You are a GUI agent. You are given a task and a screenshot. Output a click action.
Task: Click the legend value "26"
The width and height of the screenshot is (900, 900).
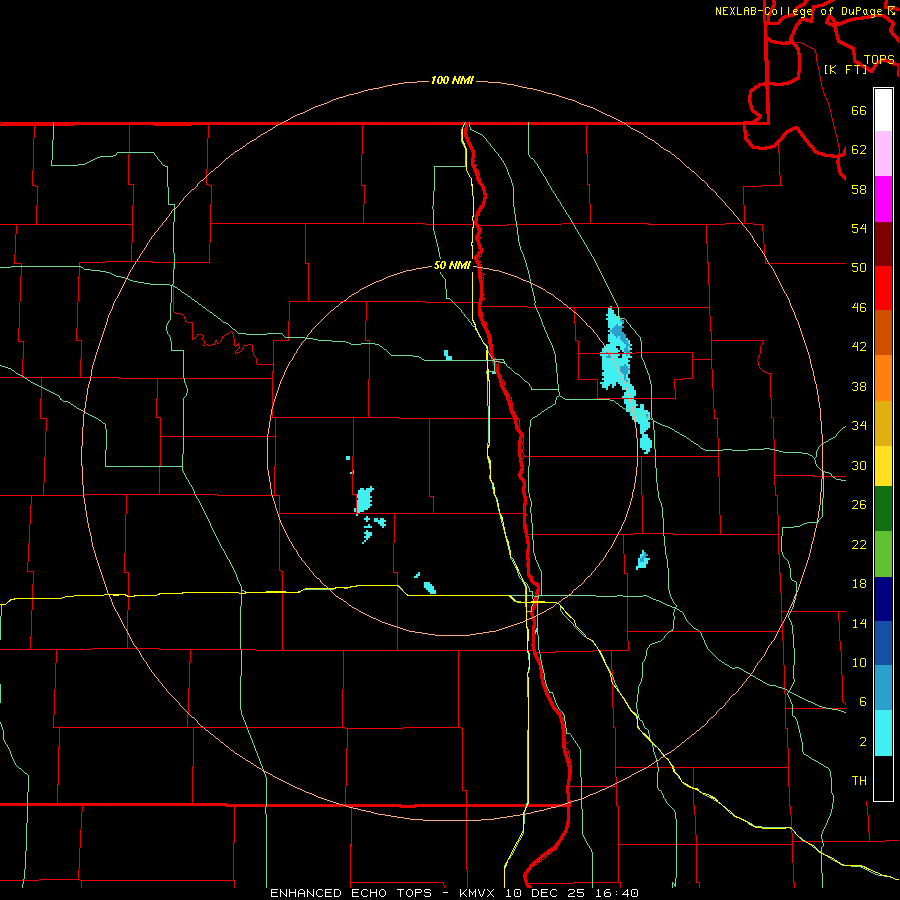pyautogui.click(x=859, y=505)
